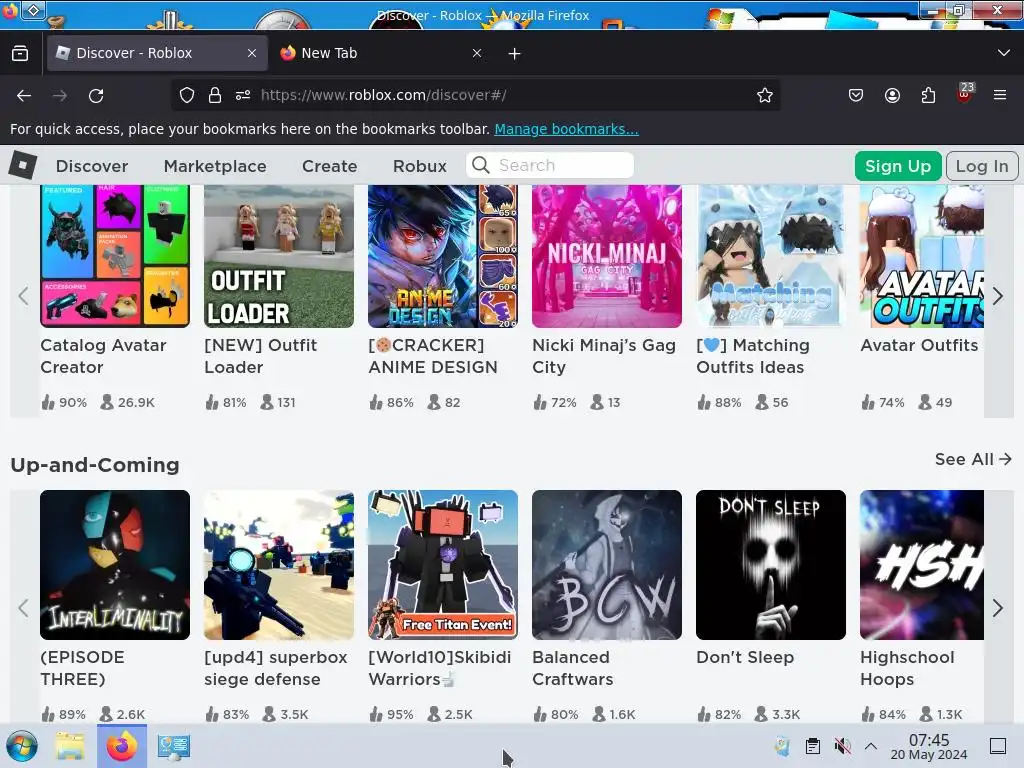Click the show desktop button
1024x768 pixels.
coord(998,746)
